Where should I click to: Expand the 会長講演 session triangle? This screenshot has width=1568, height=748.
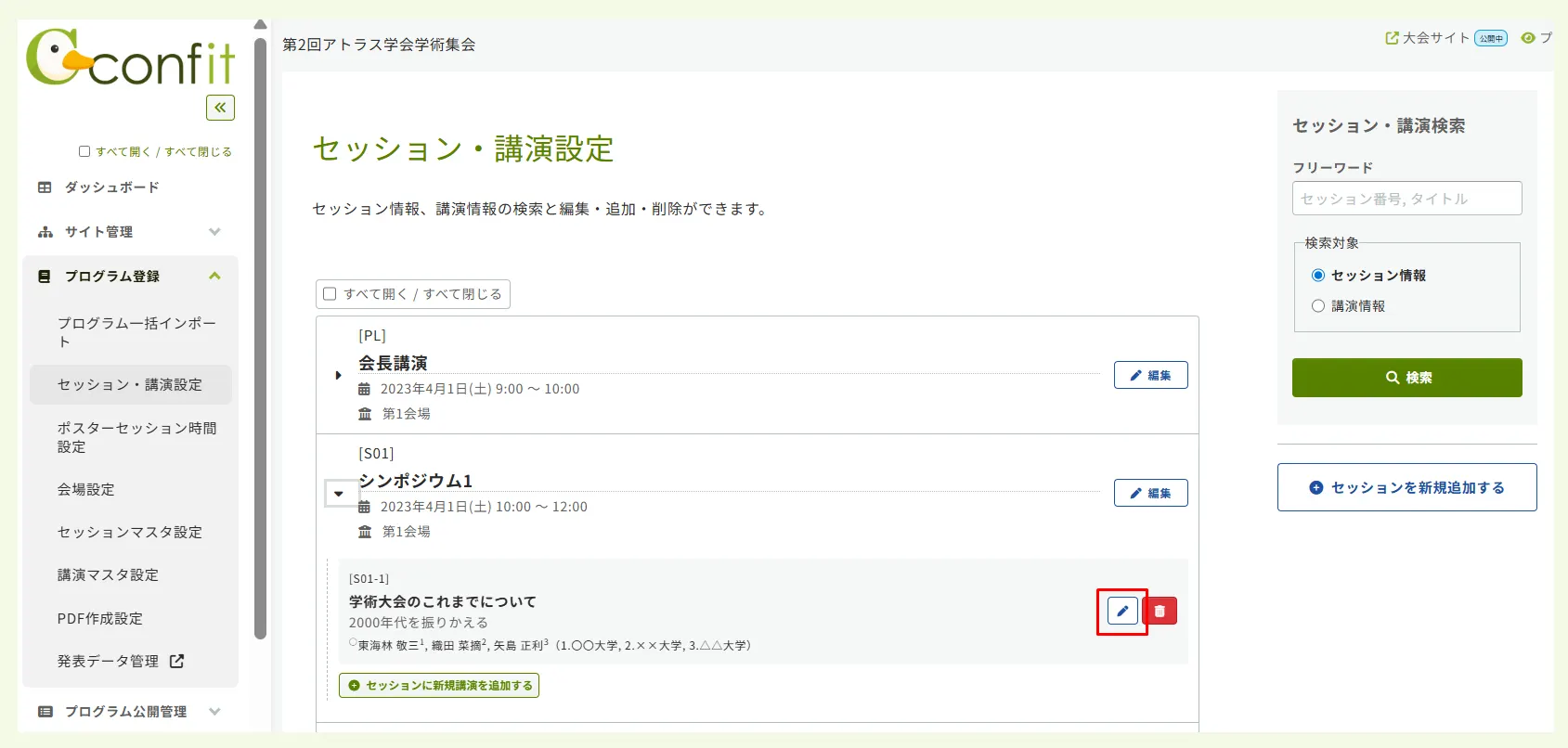(338, 375)
